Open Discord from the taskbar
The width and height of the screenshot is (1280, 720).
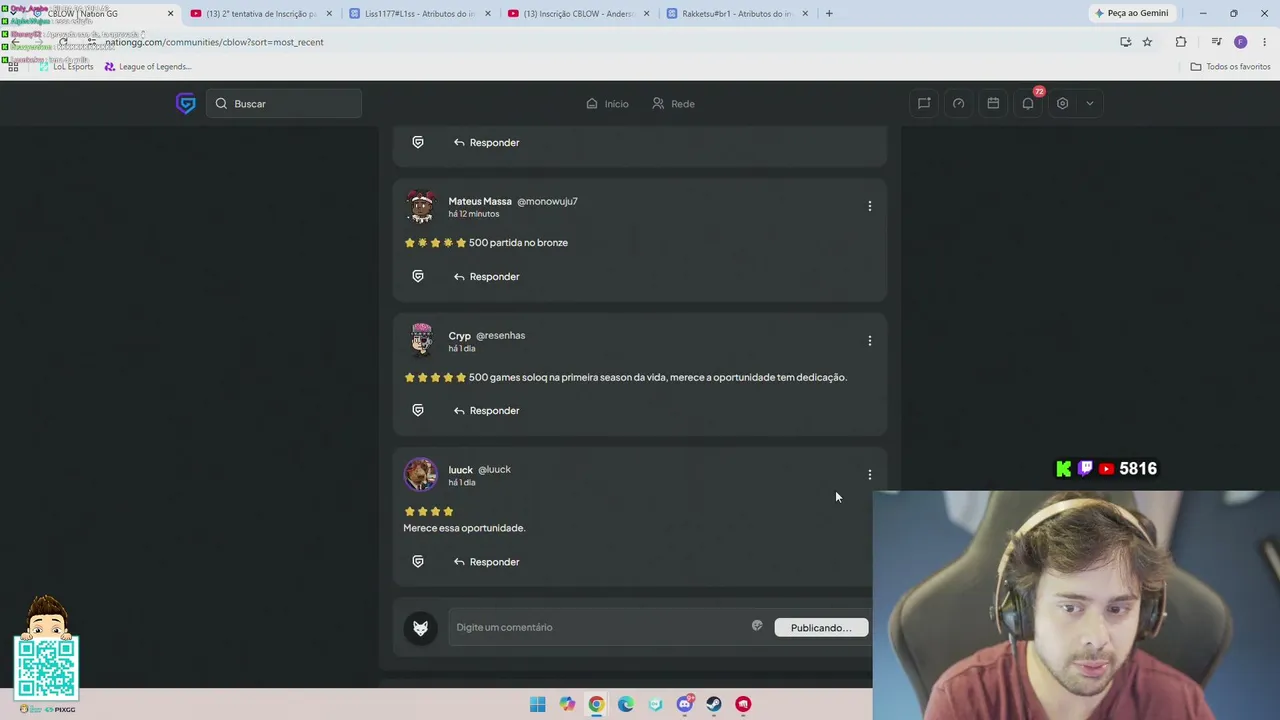pos(685,704)
